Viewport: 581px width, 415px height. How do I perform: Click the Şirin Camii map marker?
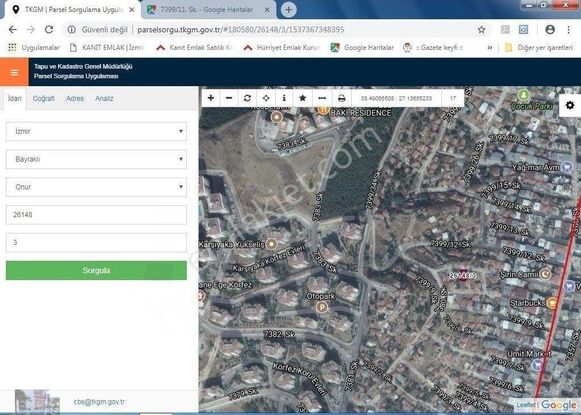tap(545, 274)
